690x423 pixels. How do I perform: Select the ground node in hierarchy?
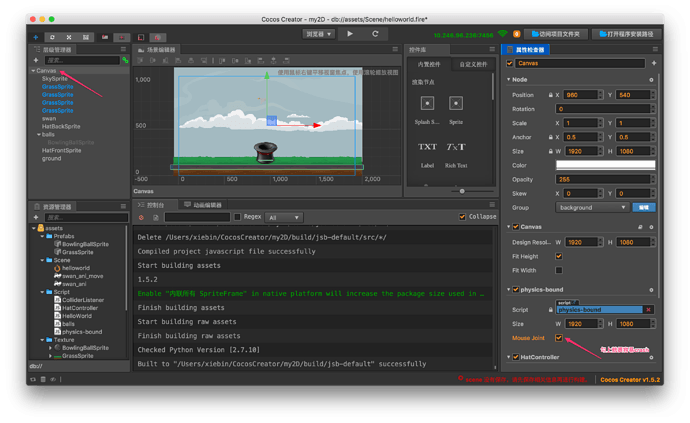pyautogui.click(x=51, y=158)
